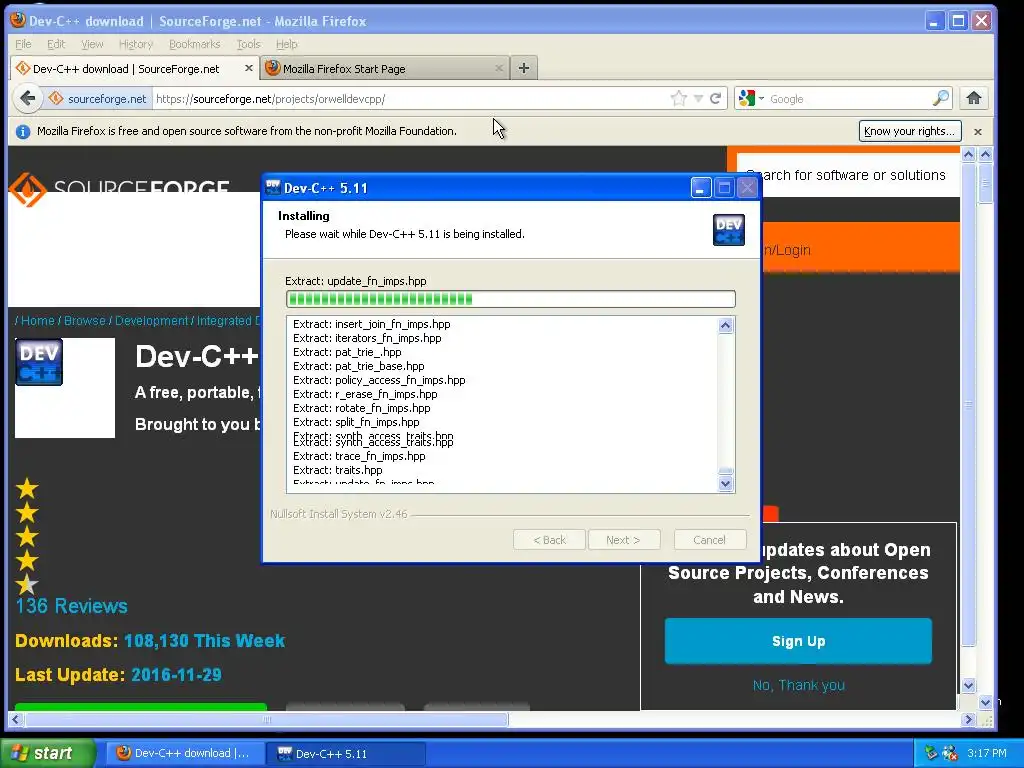The height and width of the screenshot is (768, 1024).
Task: Switch to Dev-C++ 5.11 taskbar button
Action: 346,753
